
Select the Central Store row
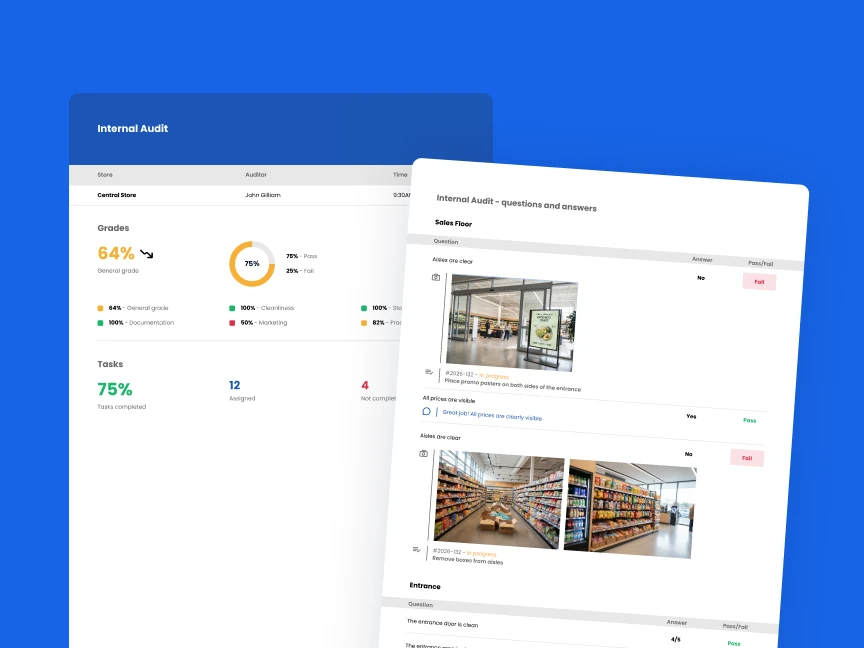117,195
